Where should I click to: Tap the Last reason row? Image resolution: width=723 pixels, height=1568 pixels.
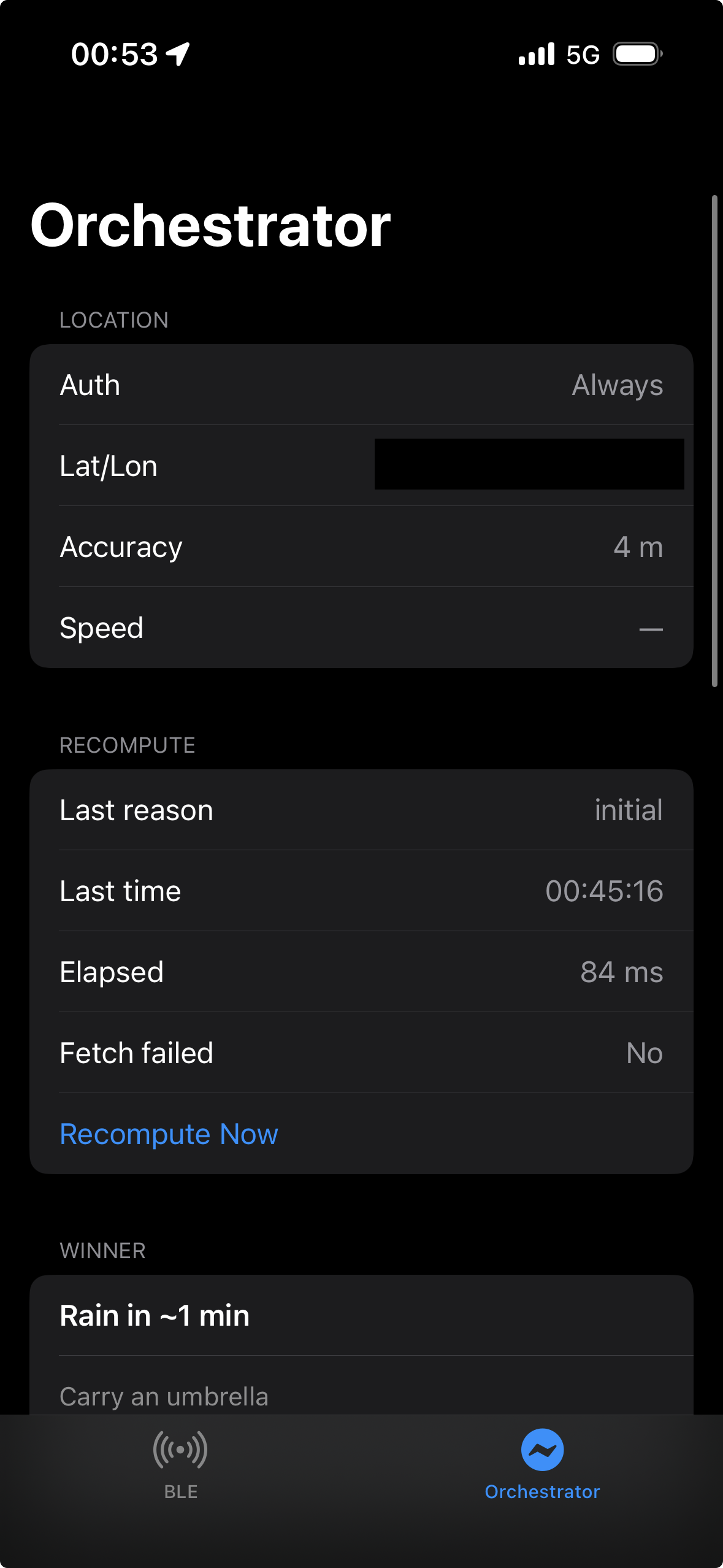click(x=361, y=810)
